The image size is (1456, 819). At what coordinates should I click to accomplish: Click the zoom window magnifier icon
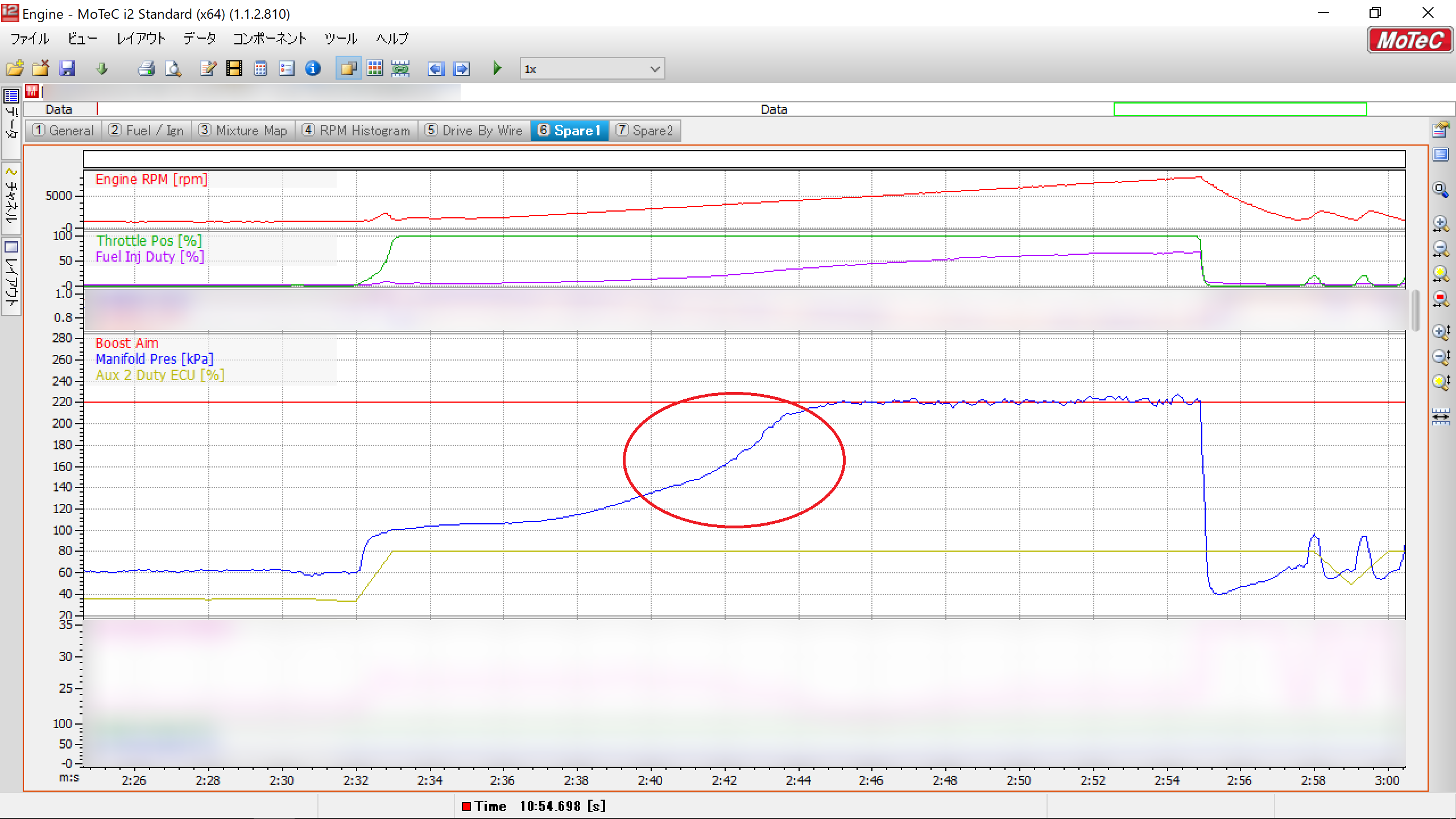[1440, 189]
